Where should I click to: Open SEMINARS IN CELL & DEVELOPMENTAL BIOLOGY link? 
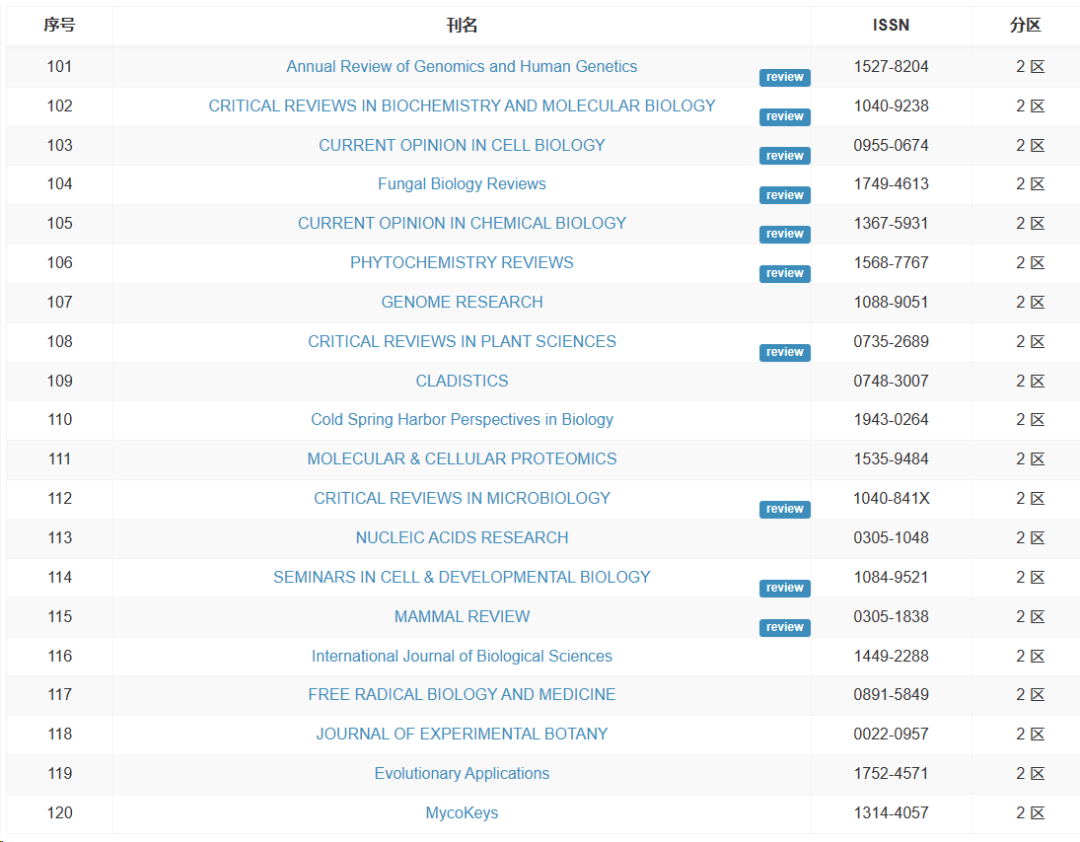tap(461, 577)
